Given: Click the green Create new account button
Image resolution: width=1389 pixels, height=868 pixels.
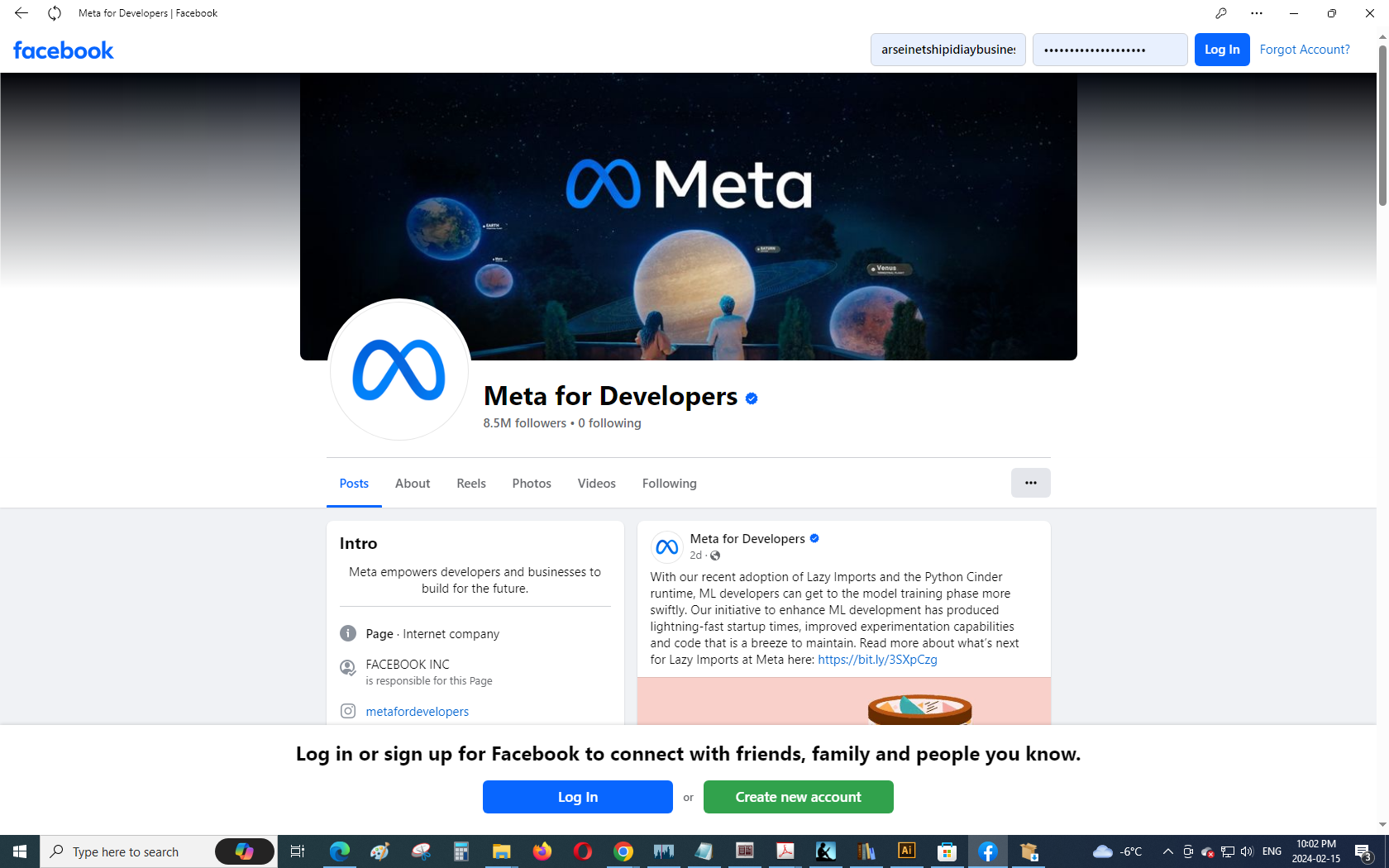Looking at the screenshot, I should (798, 797).
